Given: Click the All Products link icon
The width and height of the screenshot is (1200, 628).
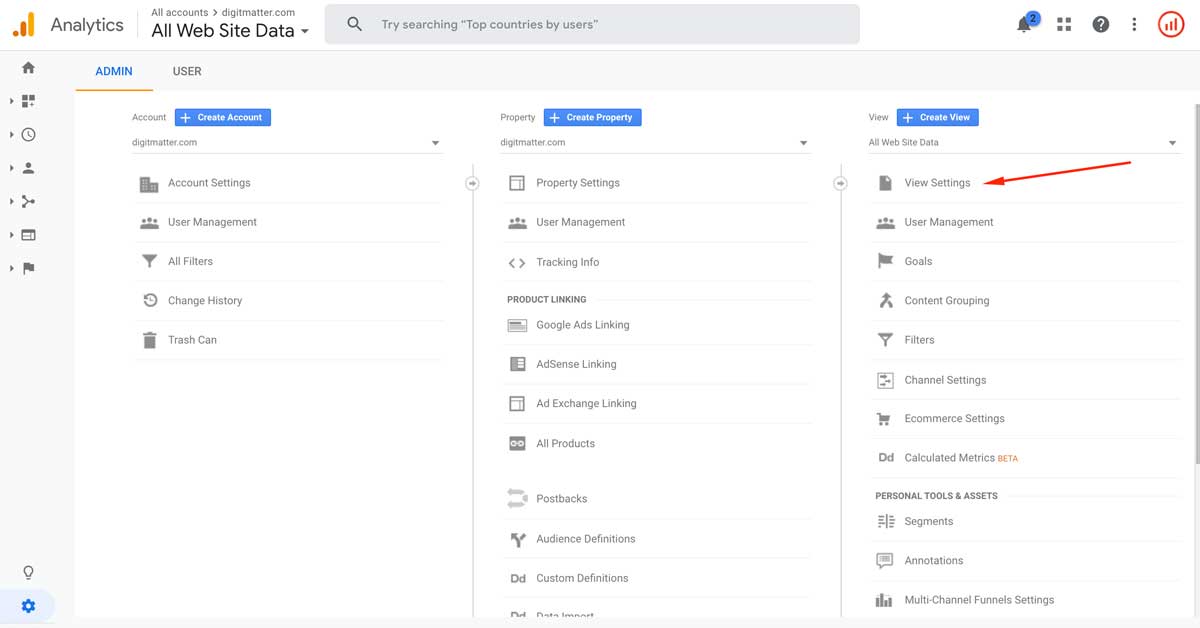Looking at the screenshot, I should tap(517, 444).
